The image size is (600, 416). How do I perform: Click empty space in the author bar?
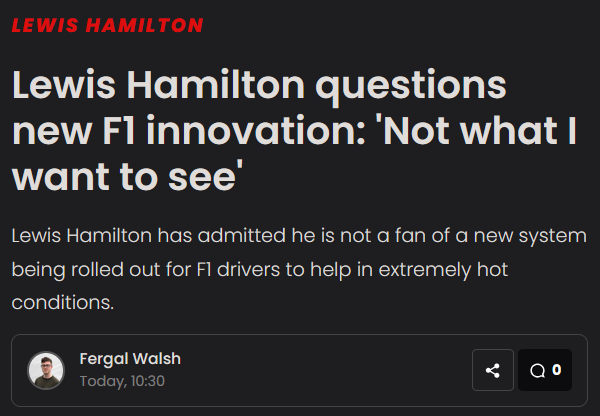[x=320, y=371]
